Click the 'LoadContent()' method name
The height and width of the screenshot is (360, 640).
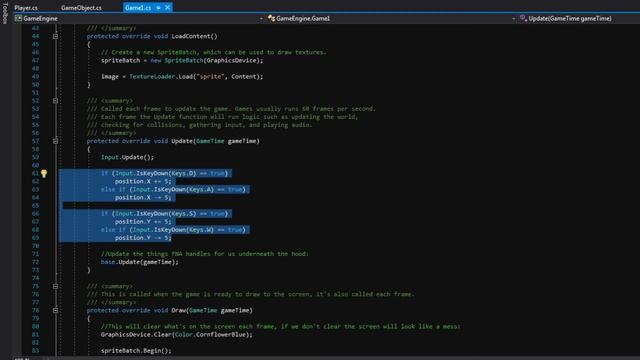(x=194, y=36)
